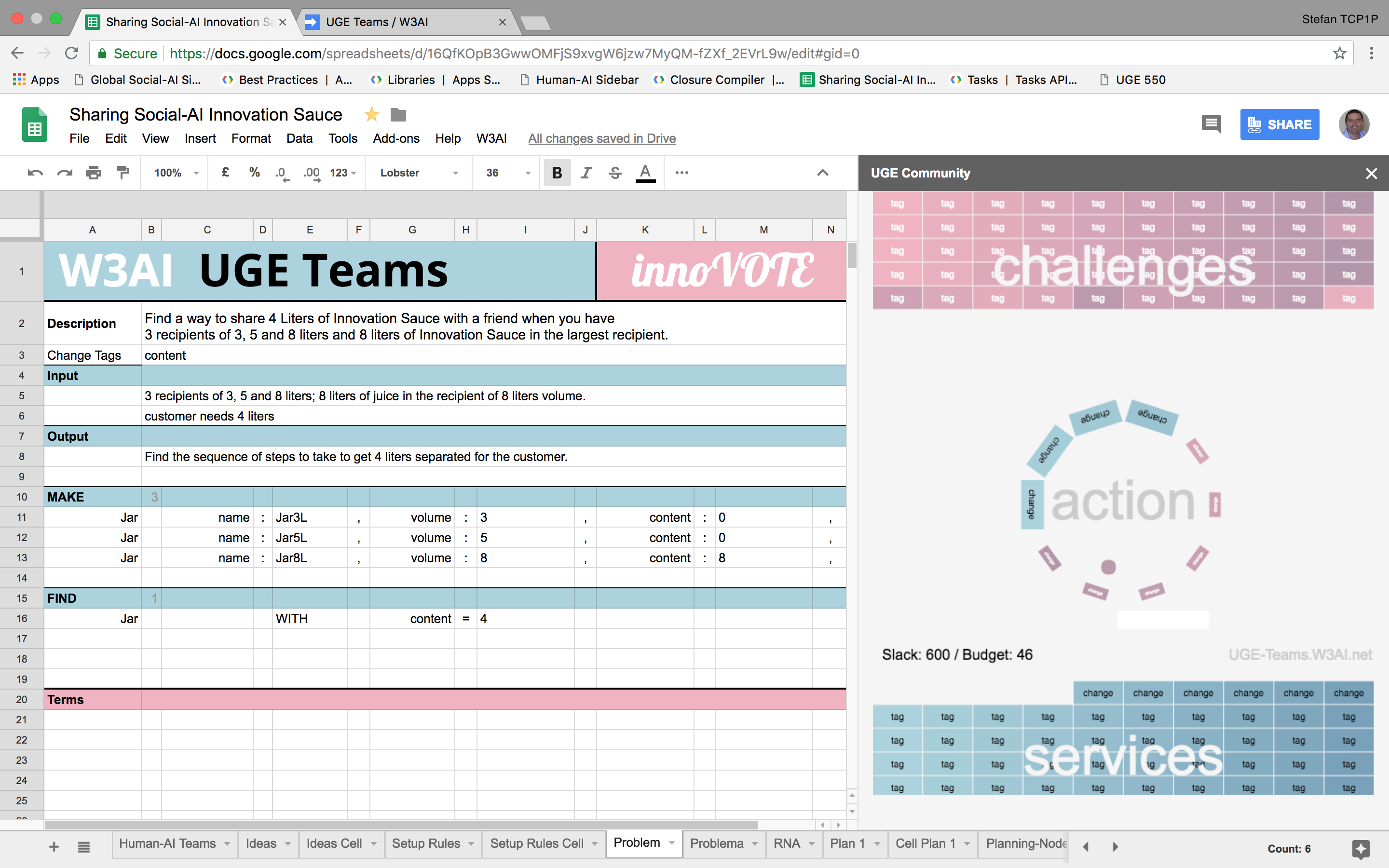Open the Add-ons menu
Image resolution: width=1389 pixels, height=868 pixels.
(x=396, y=138)
